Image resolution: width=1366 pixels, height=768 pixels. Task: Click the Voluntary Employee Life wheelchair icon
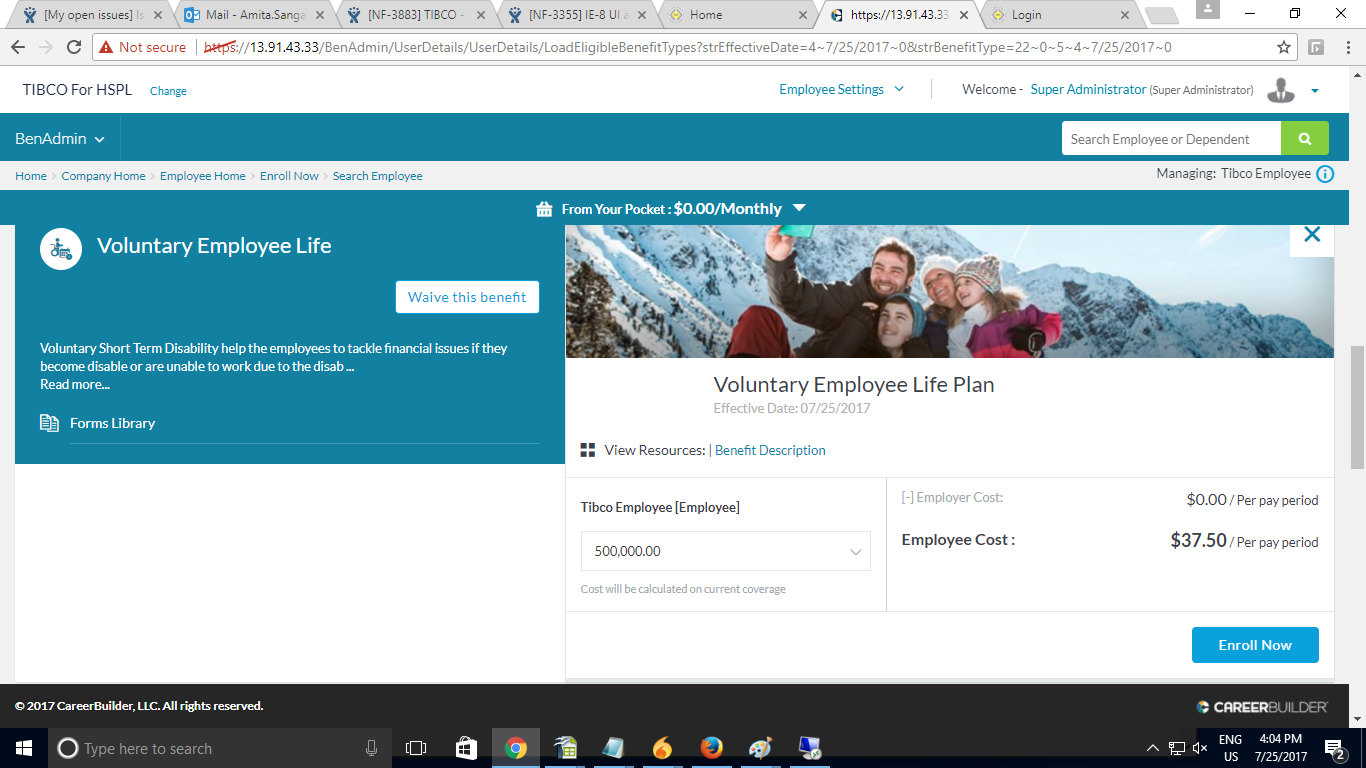61,248
